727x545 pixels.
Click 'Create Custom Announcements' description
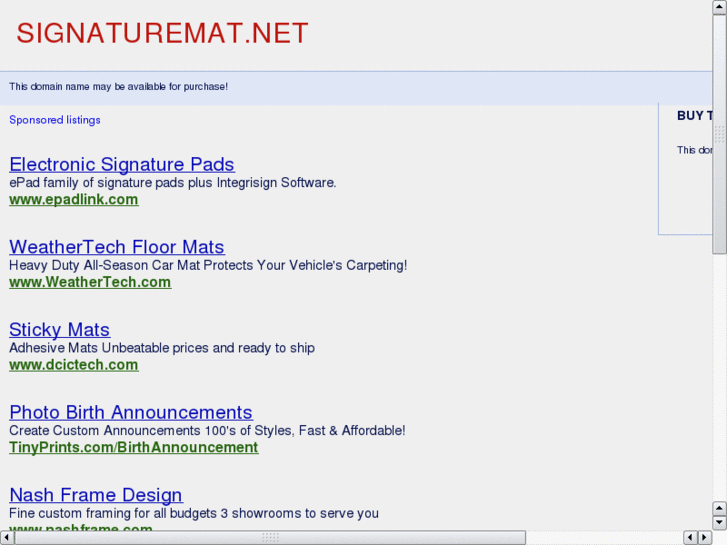tap(207, 430)
